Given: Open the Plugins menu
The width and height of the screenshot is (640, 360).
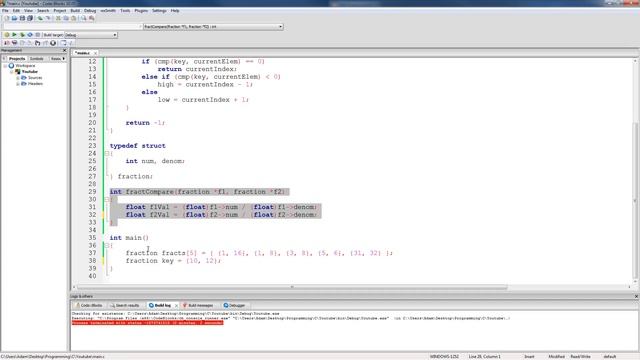Looking at the screenshot, I should [x=141, y=11].
